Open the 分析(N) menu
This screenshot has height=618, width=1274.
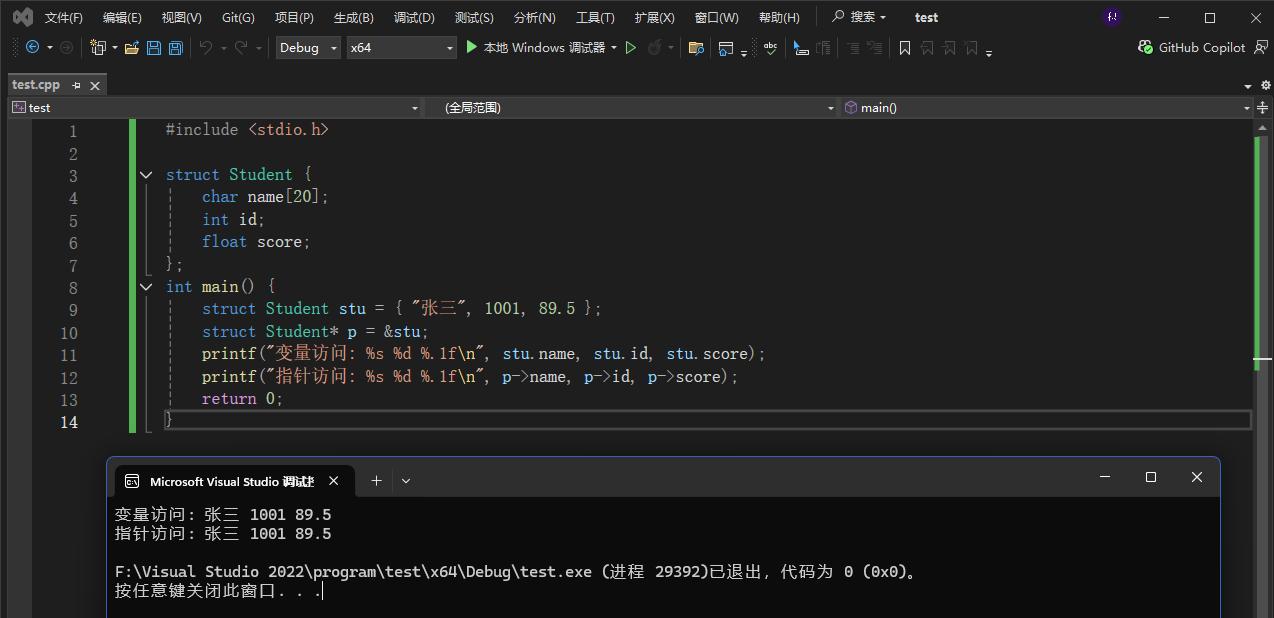[533, 17]
